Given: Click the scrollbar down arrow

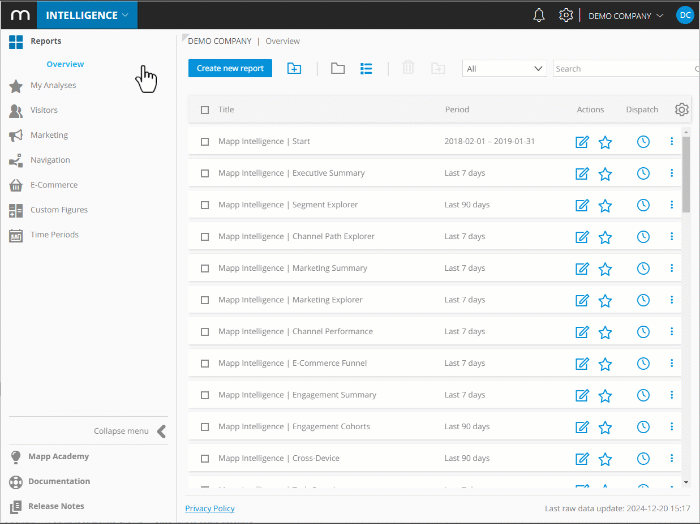Looking at the screenshot, I should [686, 482].
